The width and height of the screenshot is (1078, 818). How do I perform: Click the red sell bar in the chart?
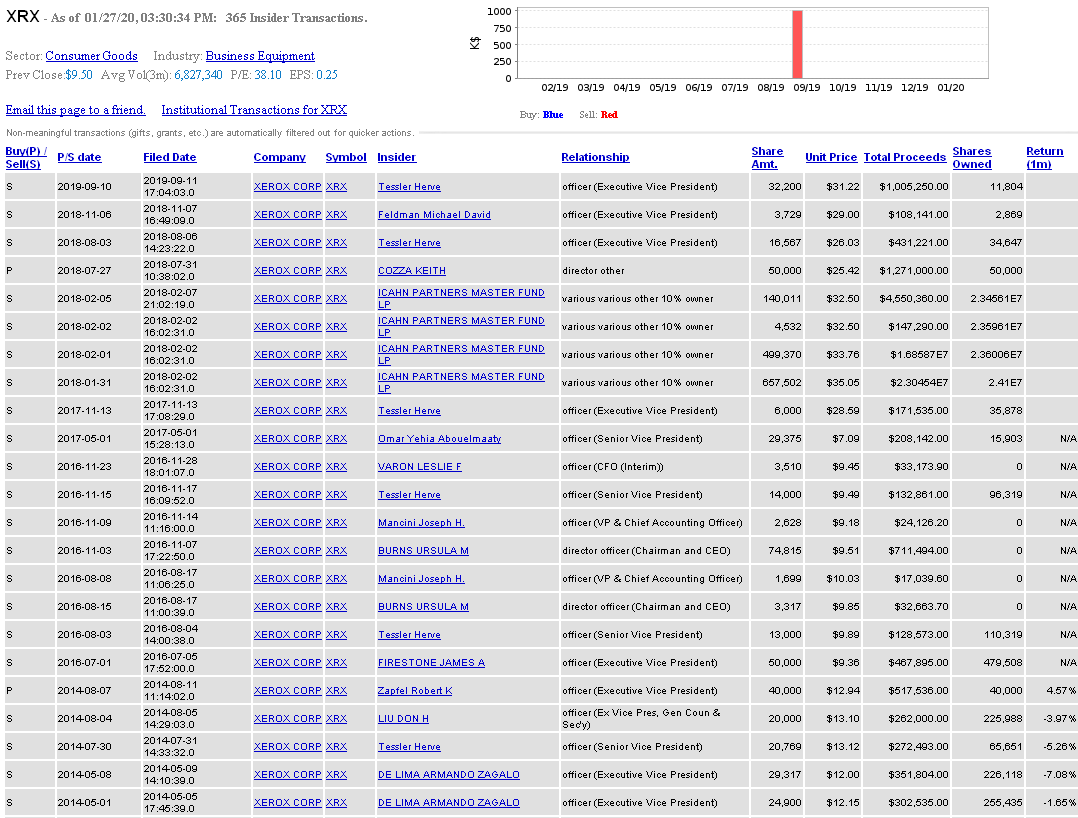[x=798, y=44]
